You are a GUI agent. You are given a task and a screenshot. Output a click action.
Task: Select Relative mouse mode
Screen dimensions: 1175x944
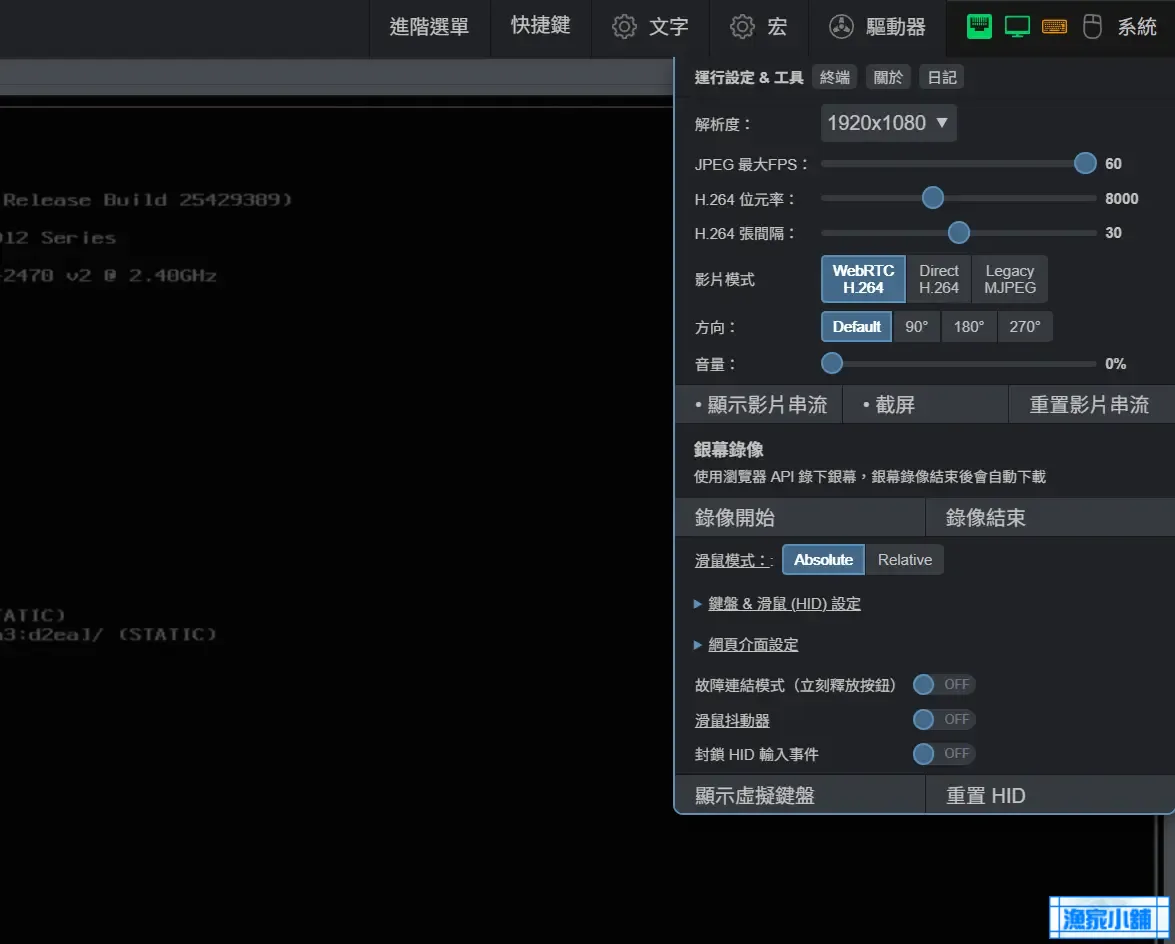click(x=904, y=560)
